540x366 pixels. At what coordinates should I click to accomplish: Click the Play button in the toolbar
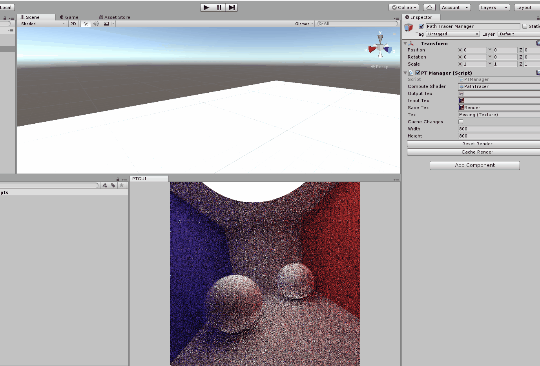coord(207,7)
